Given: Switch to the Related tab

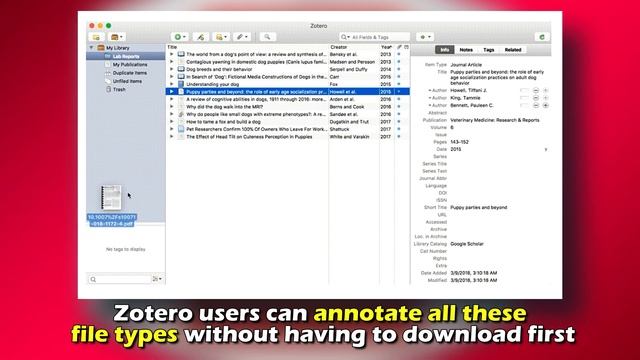Looking at the screenshot, I should [513, 50].
